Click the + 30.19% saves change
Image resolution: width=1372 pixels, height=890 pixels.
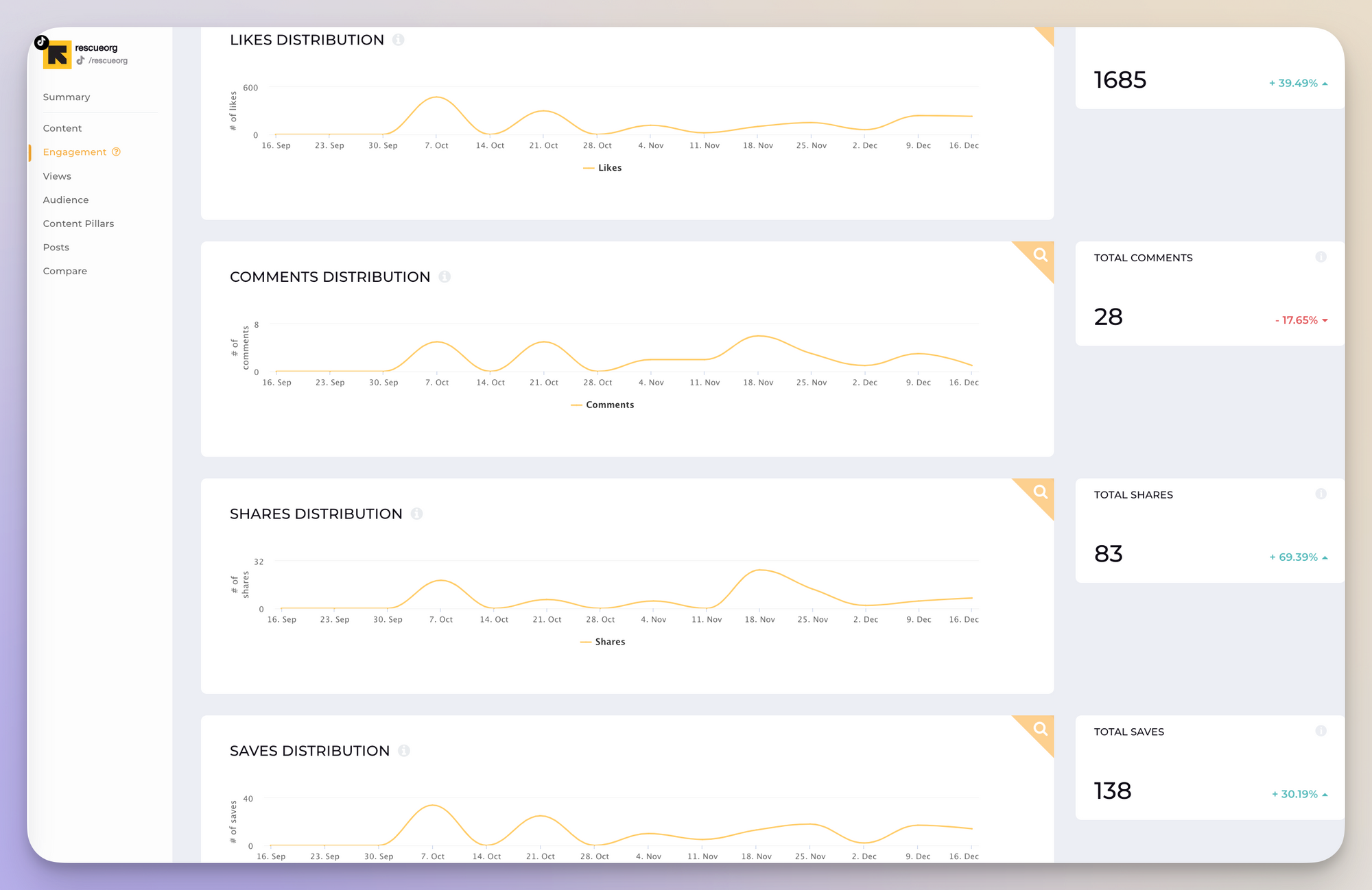pos(1300,794)
